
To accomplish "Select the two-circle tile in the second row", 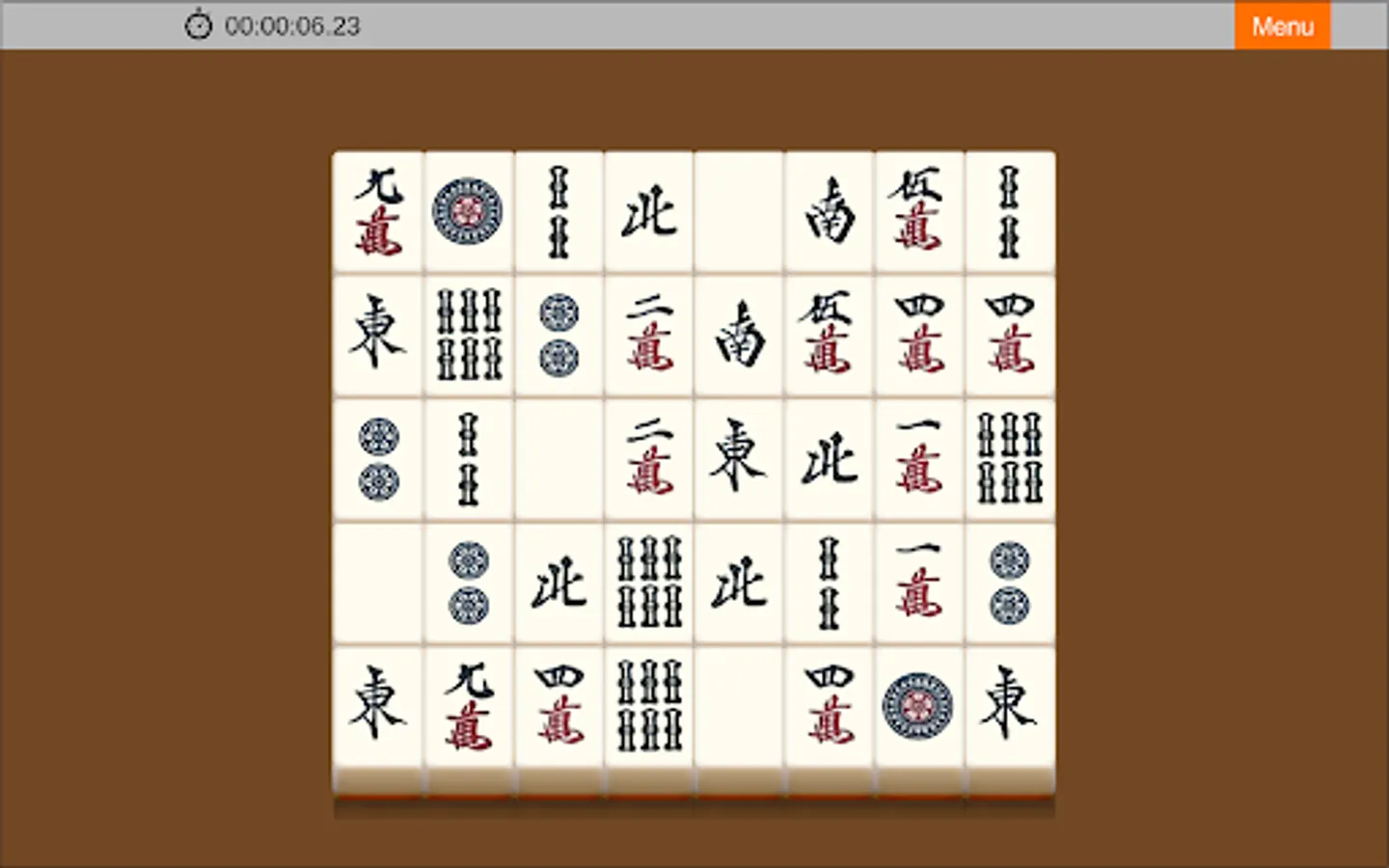I will 558,336.
